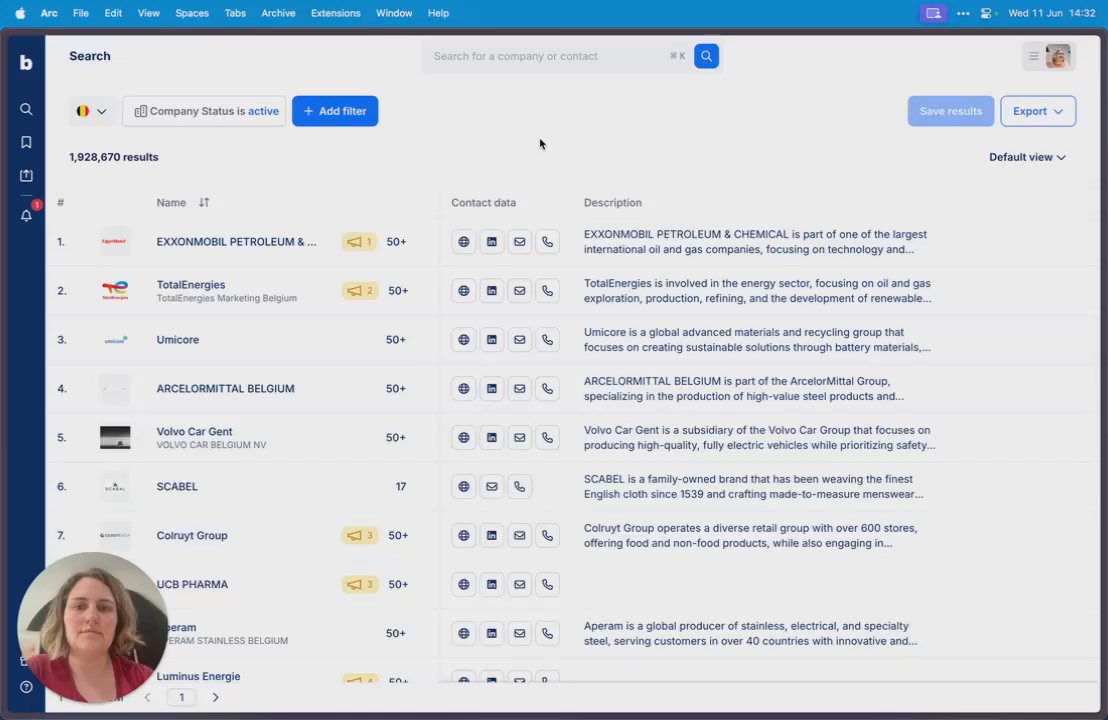Open the exports icon in sidebar
Viewport: 1108px width, 720px height.
pos(26,175)
